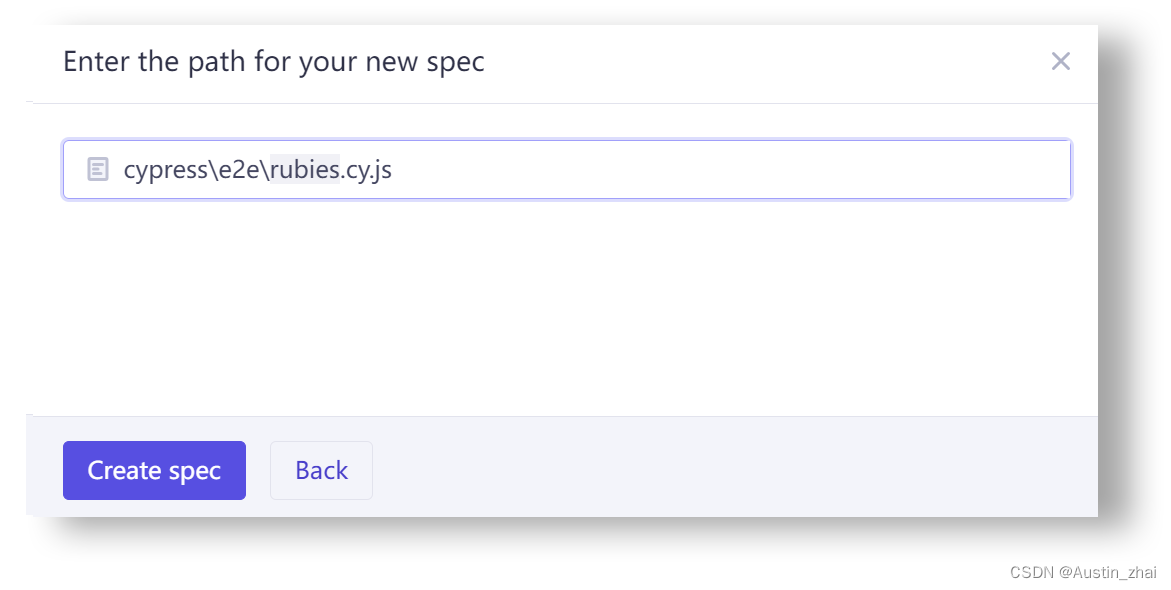Click the "cypress" folder segment of the path

pos(165,170)
